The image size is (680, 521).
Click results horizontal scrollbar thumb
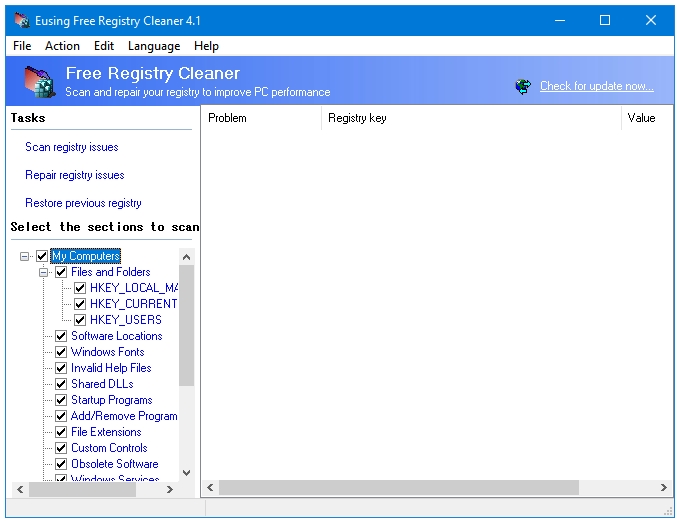(399, 488)
